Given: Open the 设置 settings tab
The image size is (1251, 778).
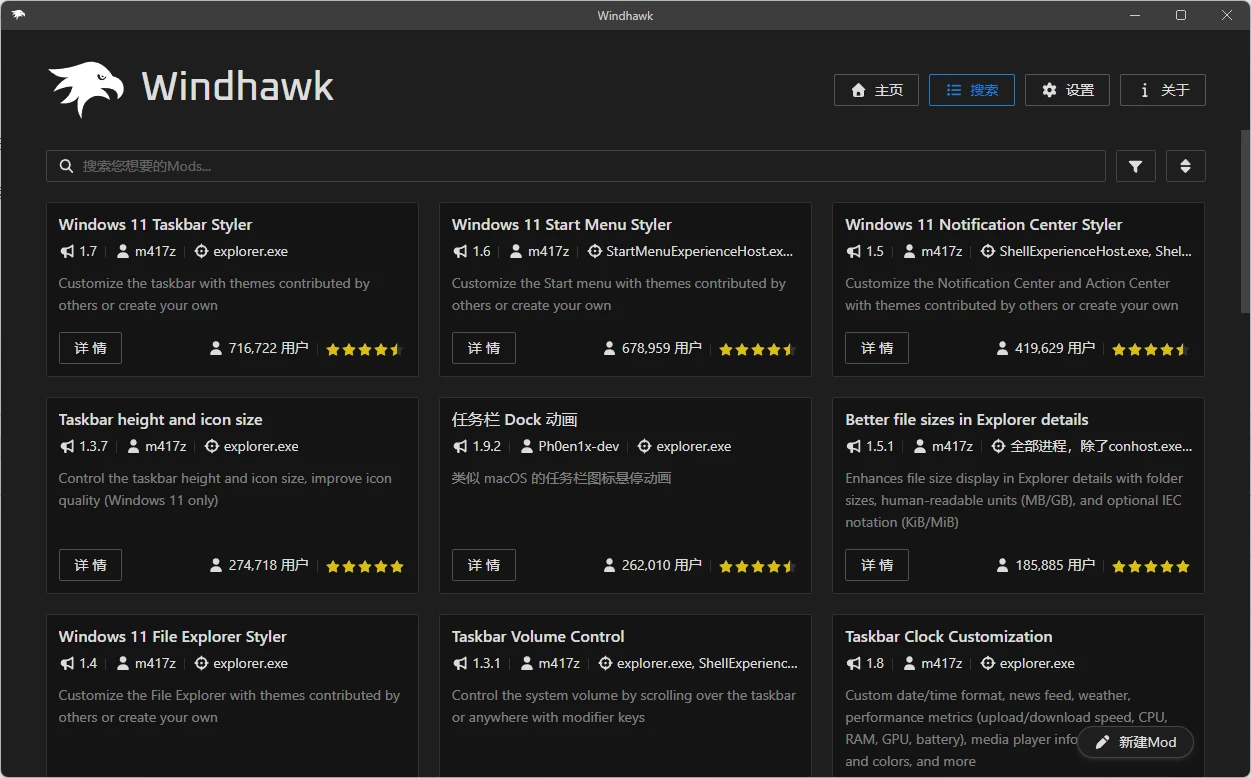Looking at the screenshot, I should click(1067, 90).
